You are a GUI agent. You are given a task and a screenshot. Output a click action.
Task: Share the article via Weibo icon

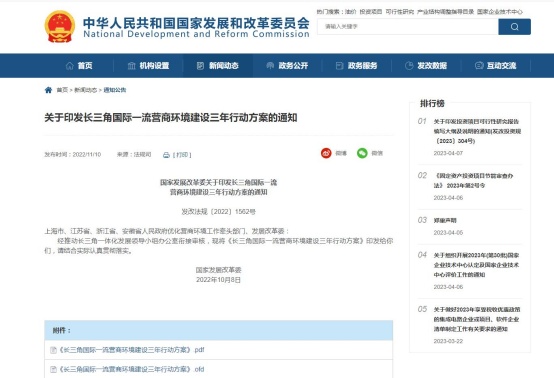(326, 153)
